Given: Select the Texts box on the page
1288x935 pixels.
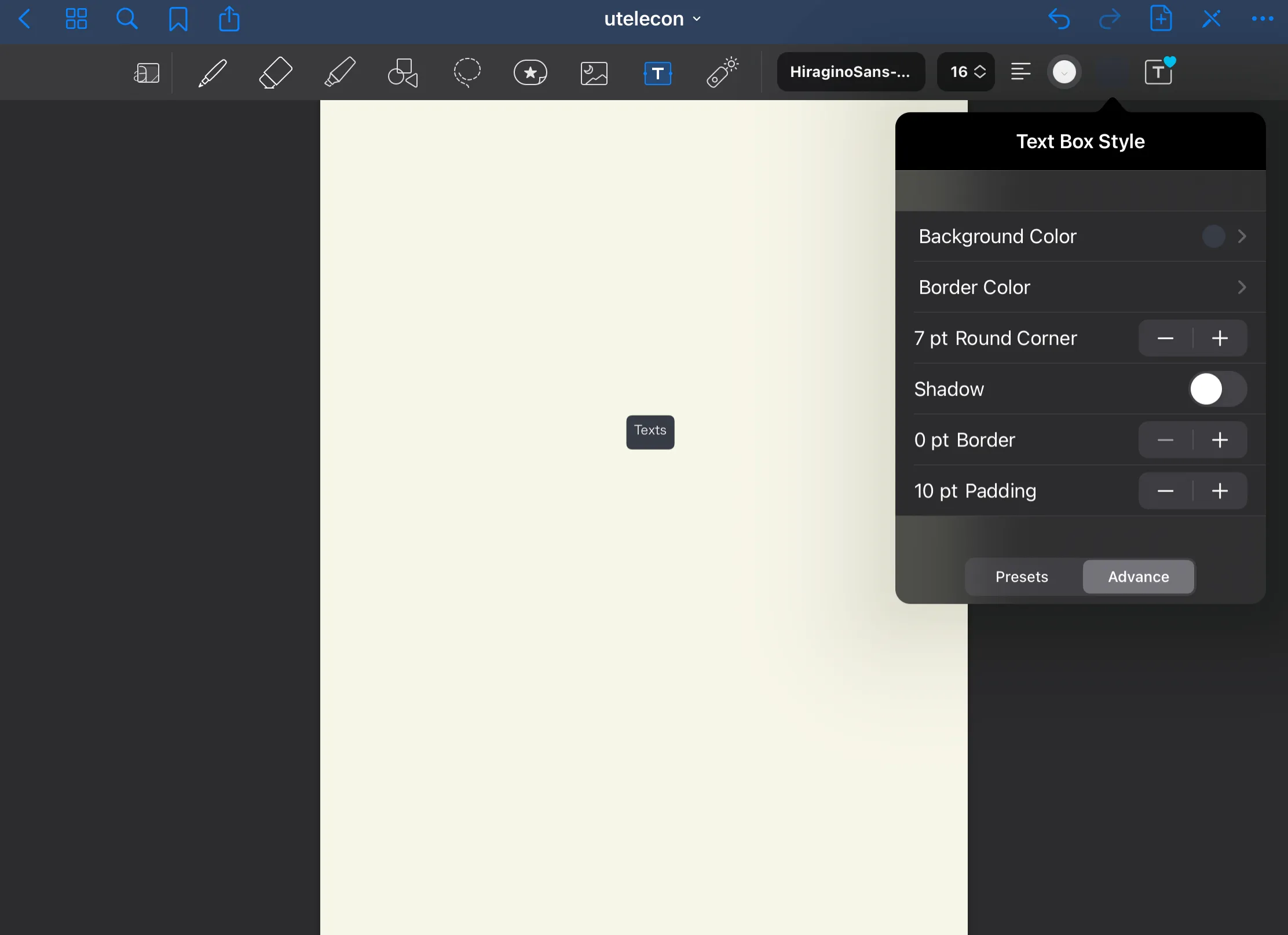Looking at the screenshot, I should 650,432.
